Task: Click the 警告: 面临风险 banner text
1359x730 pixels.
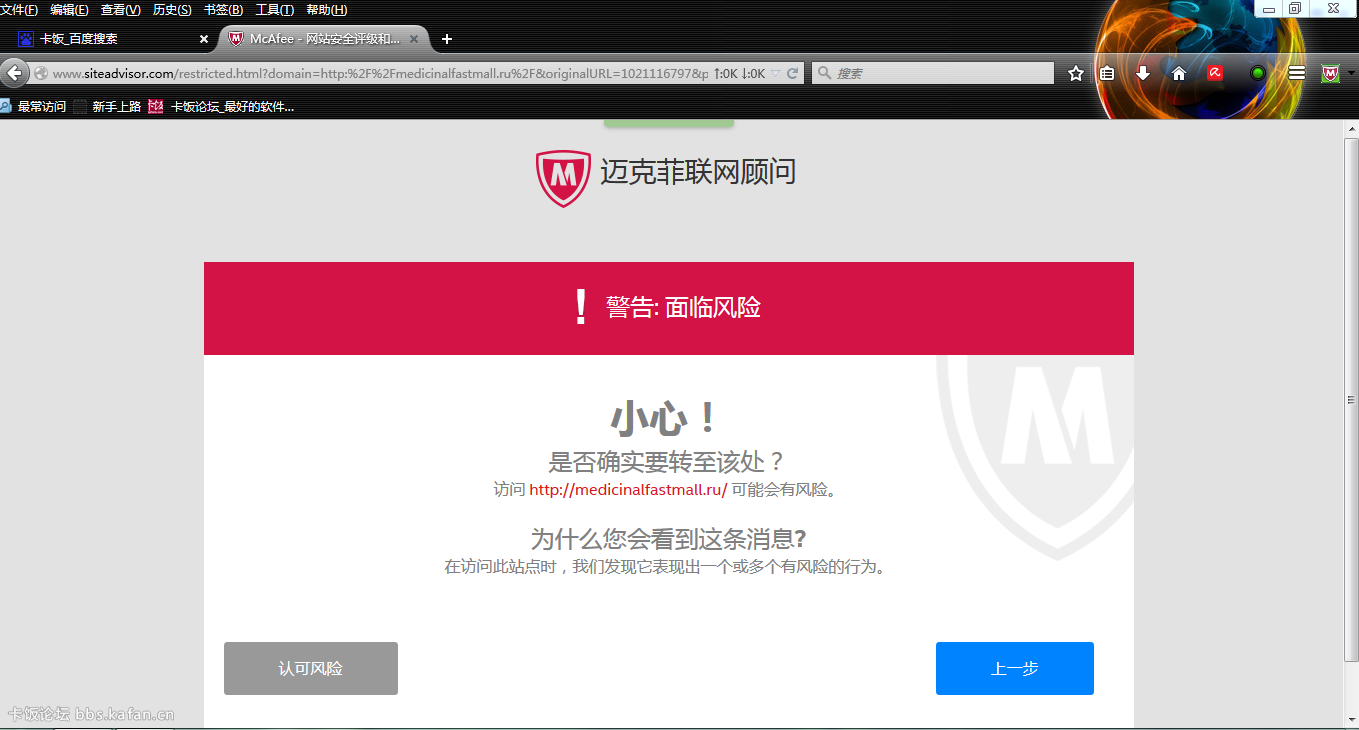Action: click(684, 307)
